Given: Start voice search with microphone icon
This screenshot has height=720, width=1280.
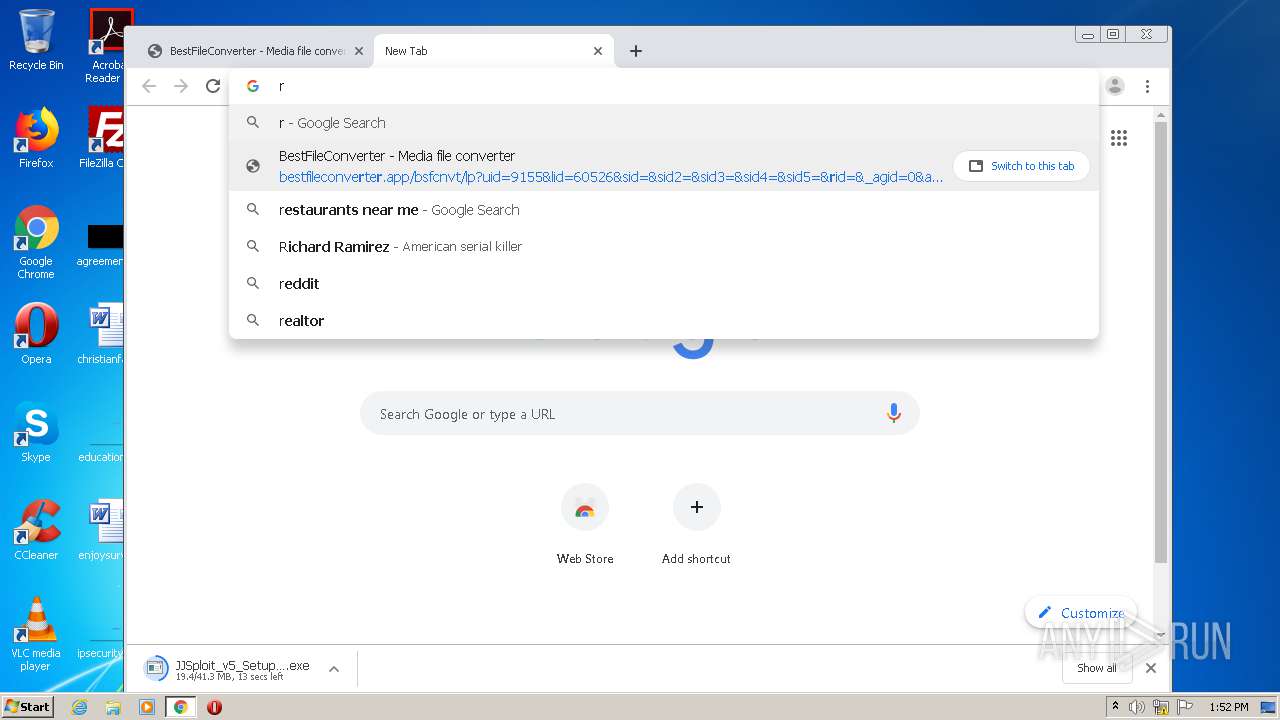Looking at the screenshot, I should point(894,413).
